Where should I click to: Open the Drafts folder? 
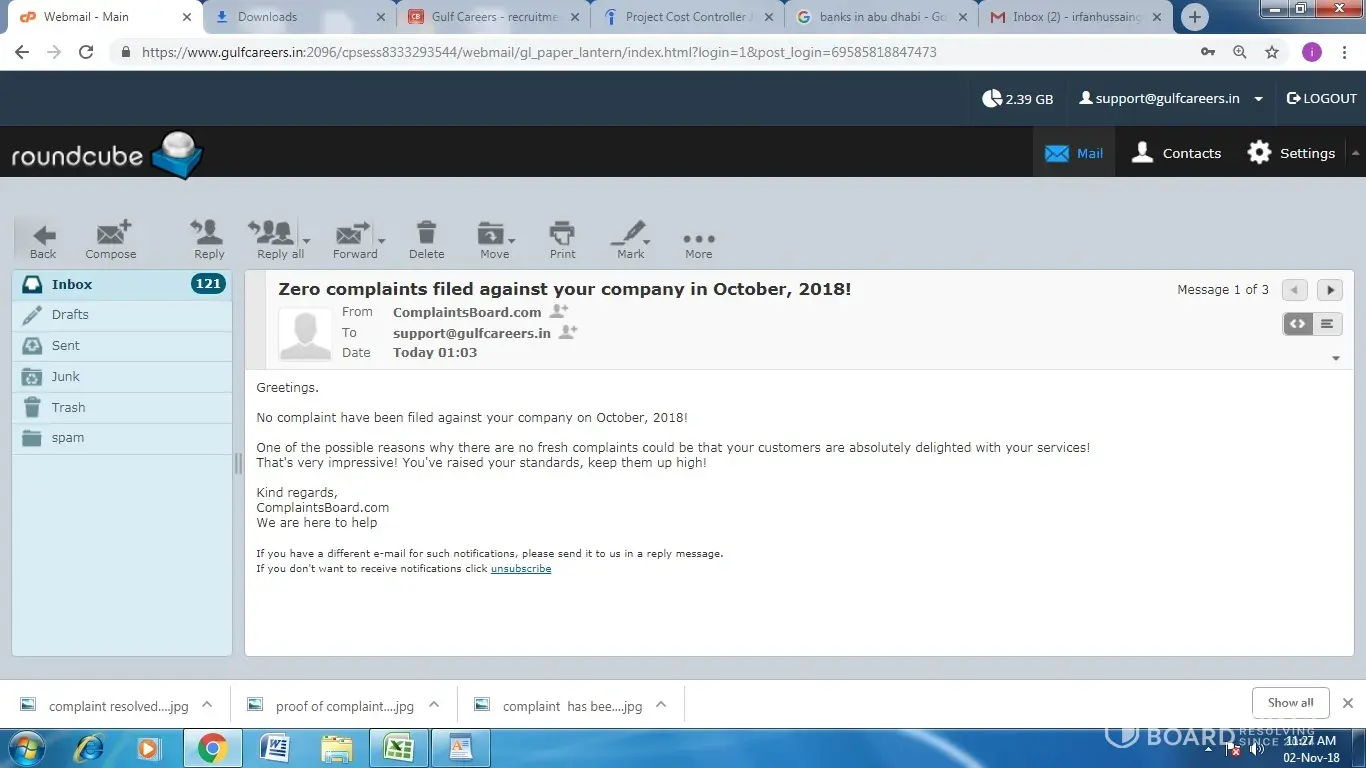[122, 314]
